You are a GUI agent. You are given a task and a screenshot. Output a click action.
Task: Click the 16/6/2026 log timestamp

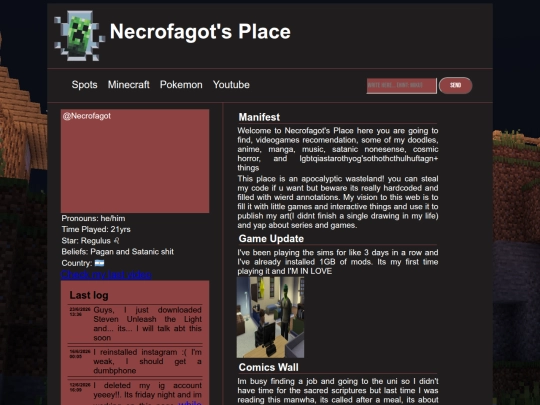[x=80, y=354]
